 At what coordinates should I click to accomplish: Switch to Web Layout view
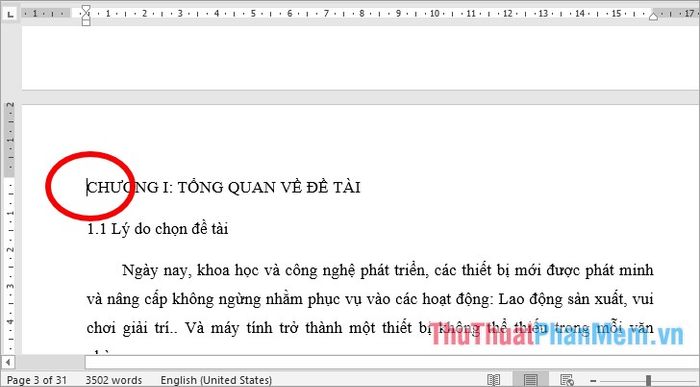pyautogui.click(x=567, y=380)
